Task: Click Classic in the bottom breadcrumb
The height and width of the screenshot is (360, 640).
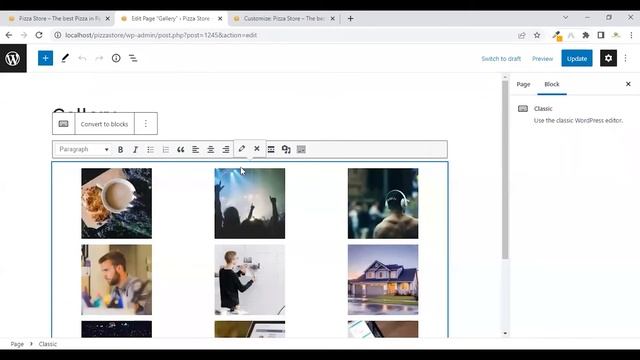Action: [x=48, y=344]
